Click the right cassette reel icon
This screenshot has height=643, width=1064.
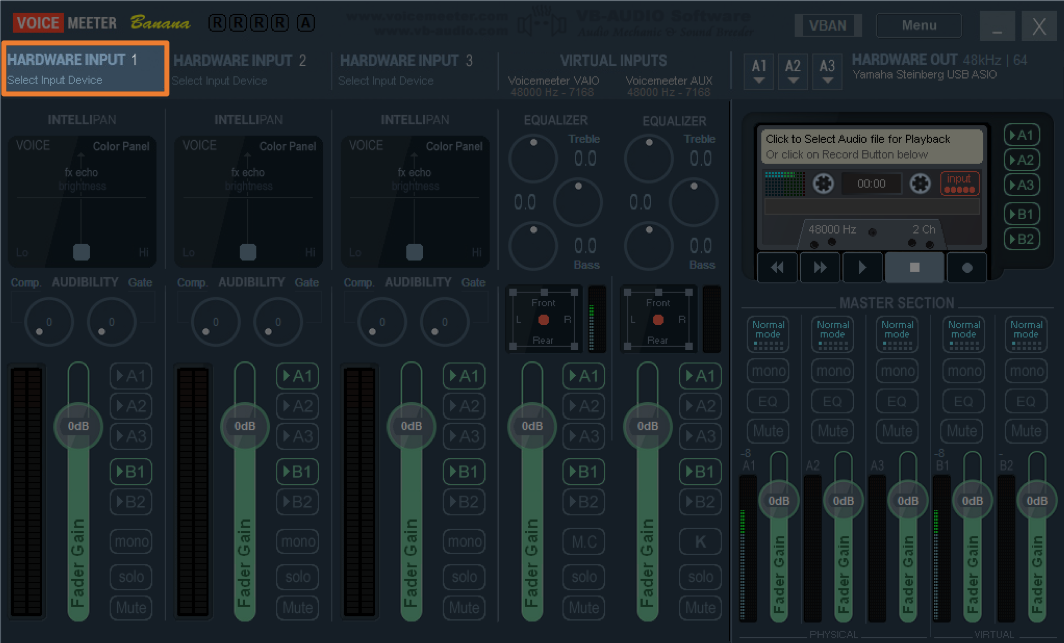pos(920,183)
